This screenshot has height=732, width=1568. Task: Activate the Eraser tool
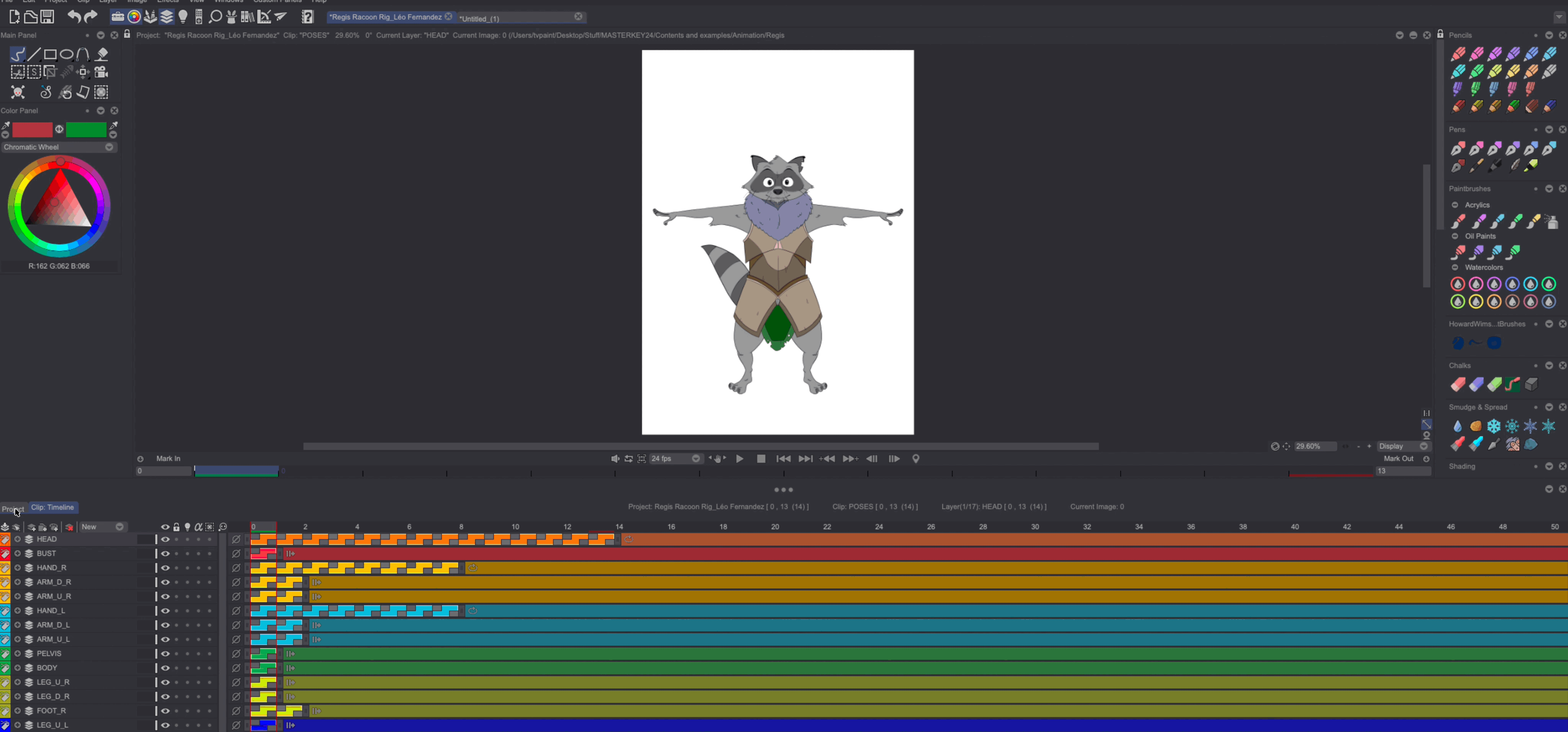pos(102,54)
